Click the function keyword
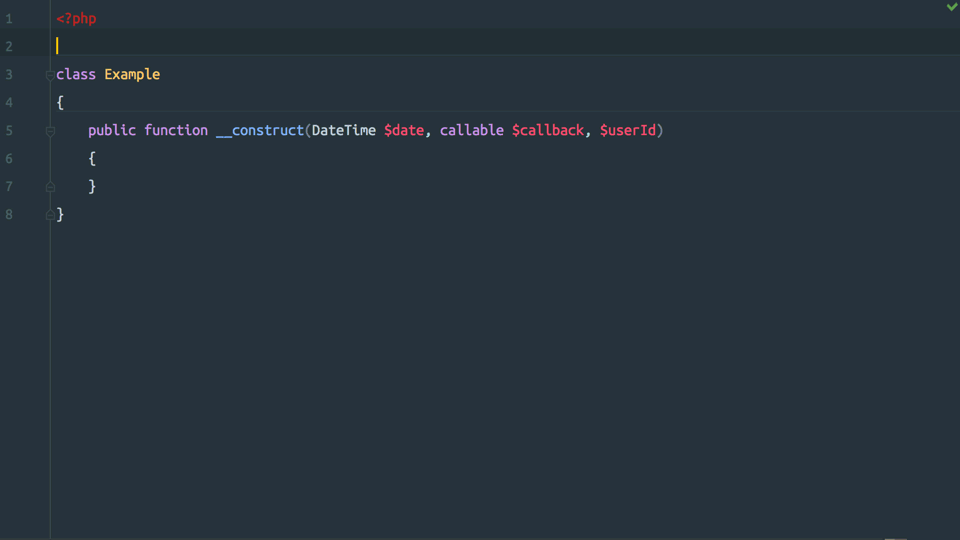 coord(176,130)
